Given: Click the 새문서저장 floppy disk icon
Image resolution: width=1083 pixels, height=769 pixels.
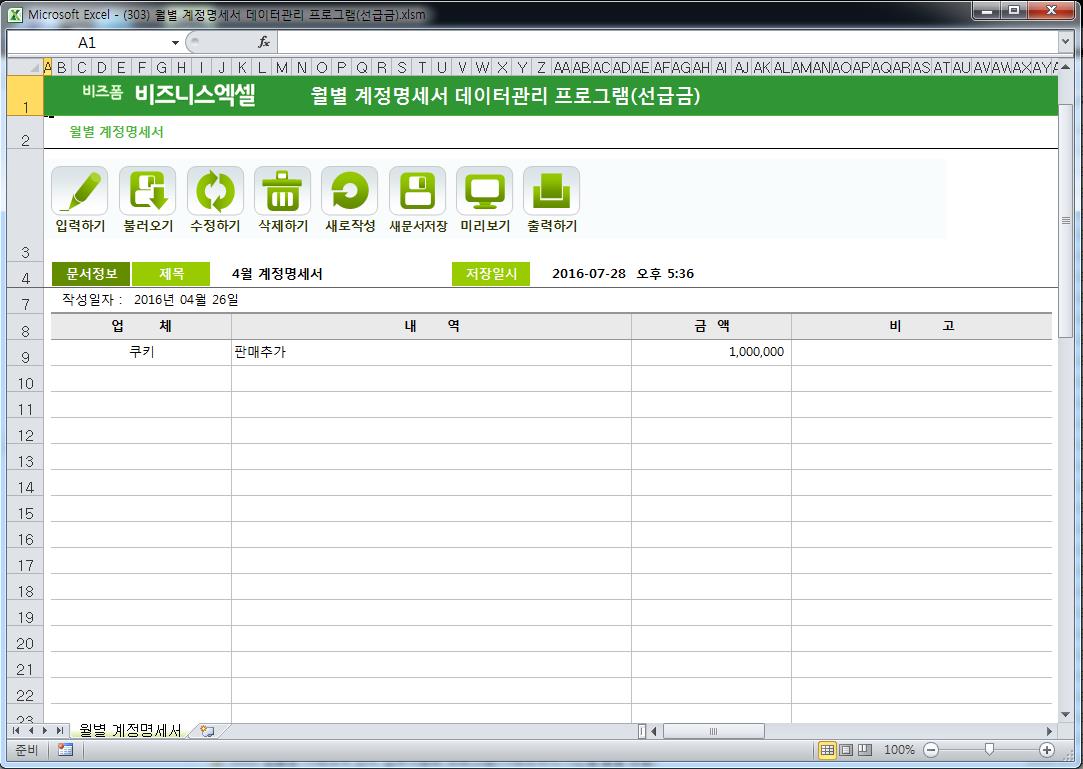Looking at the screenshot, I should (x=417, y=191).
